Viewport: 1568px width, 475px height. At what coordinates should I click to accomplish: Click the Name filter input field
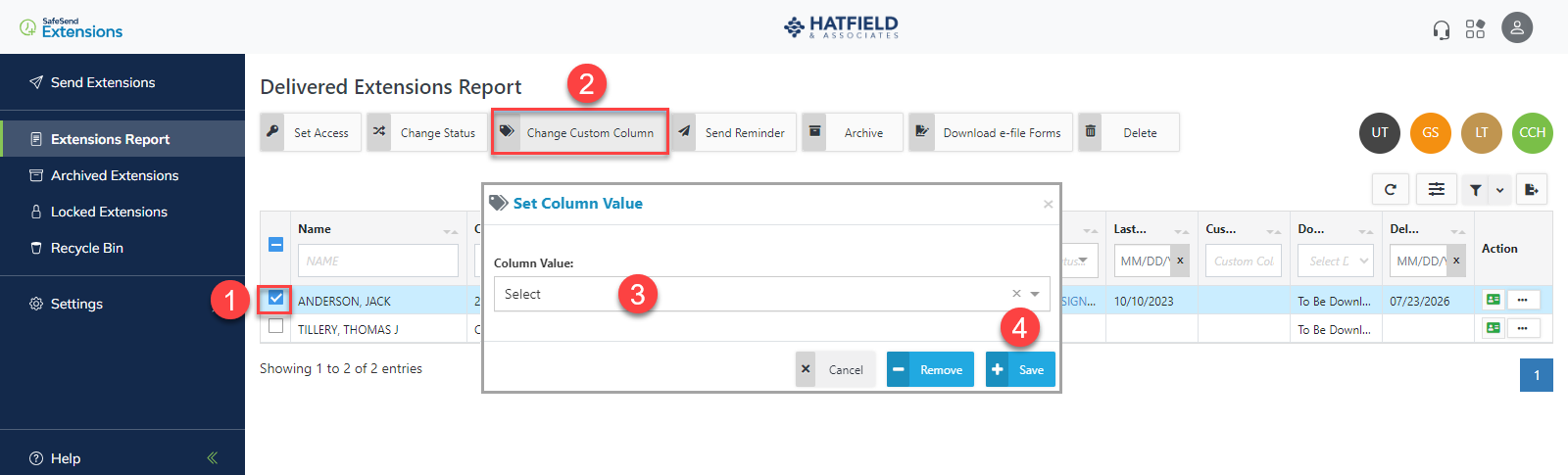[x=377, y=261]
